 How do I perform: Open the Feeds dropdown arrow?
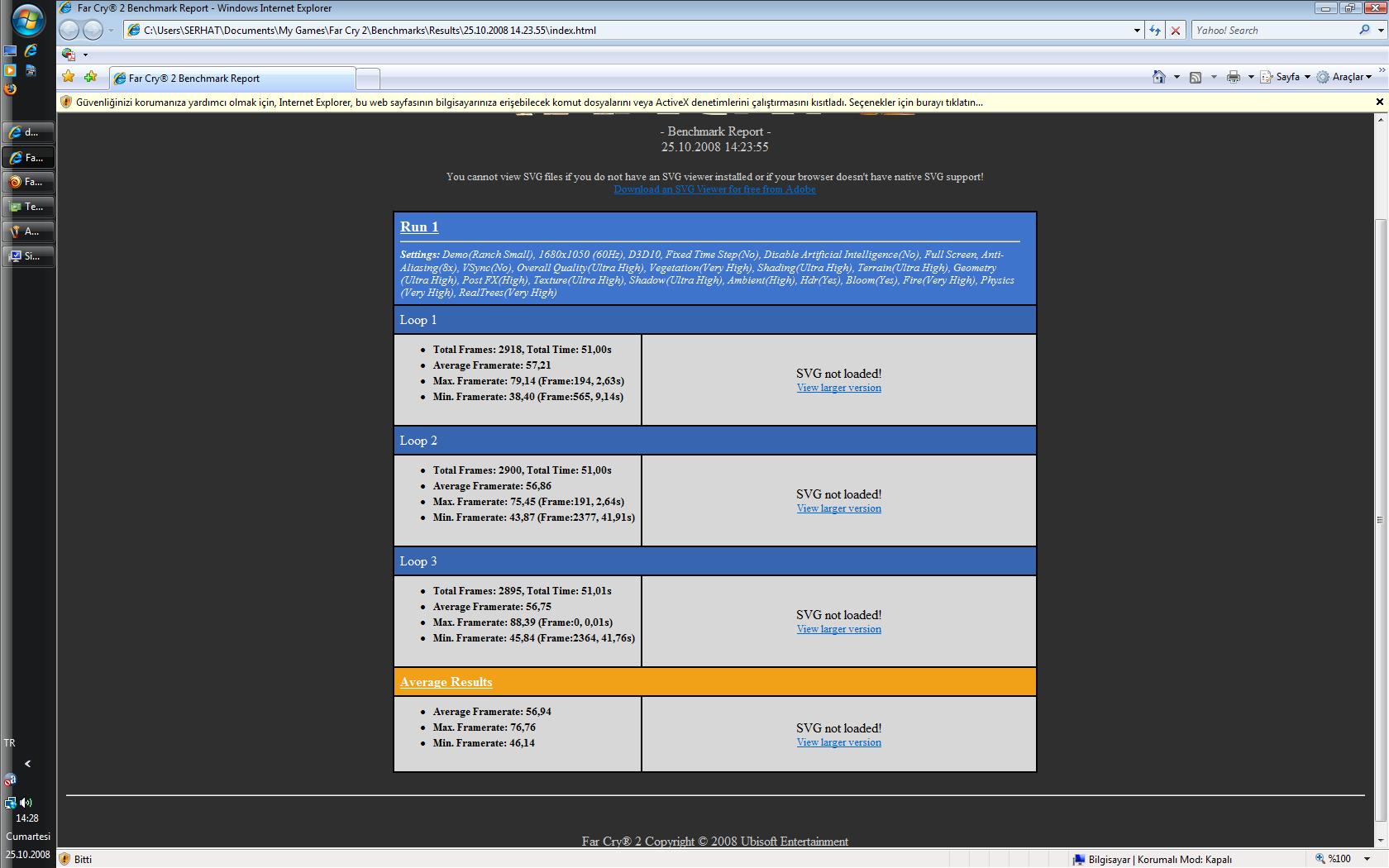(1213, 77)
